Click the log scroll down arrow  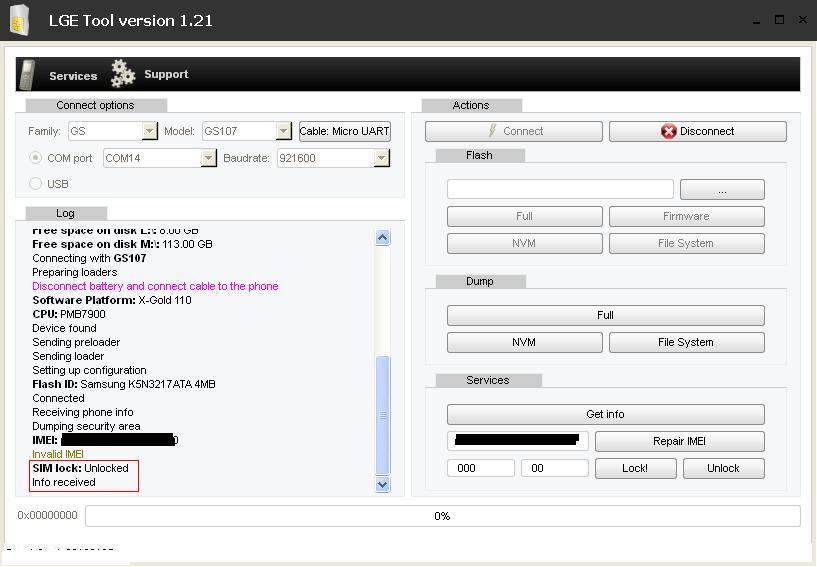coord(382,484)
